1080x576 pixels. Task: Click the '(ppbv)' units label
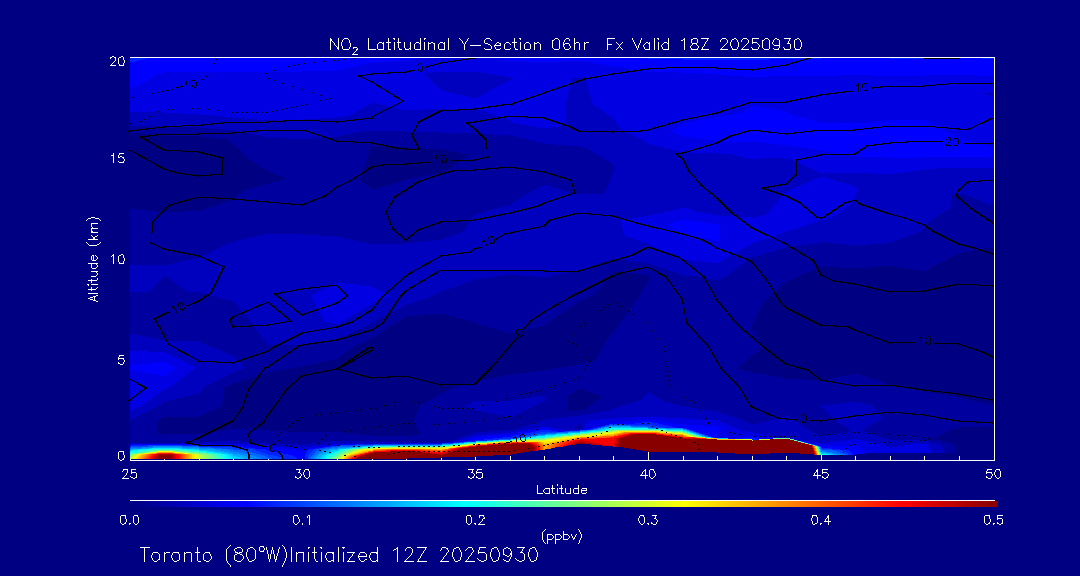pyautogui.click(x=561, y=536)
